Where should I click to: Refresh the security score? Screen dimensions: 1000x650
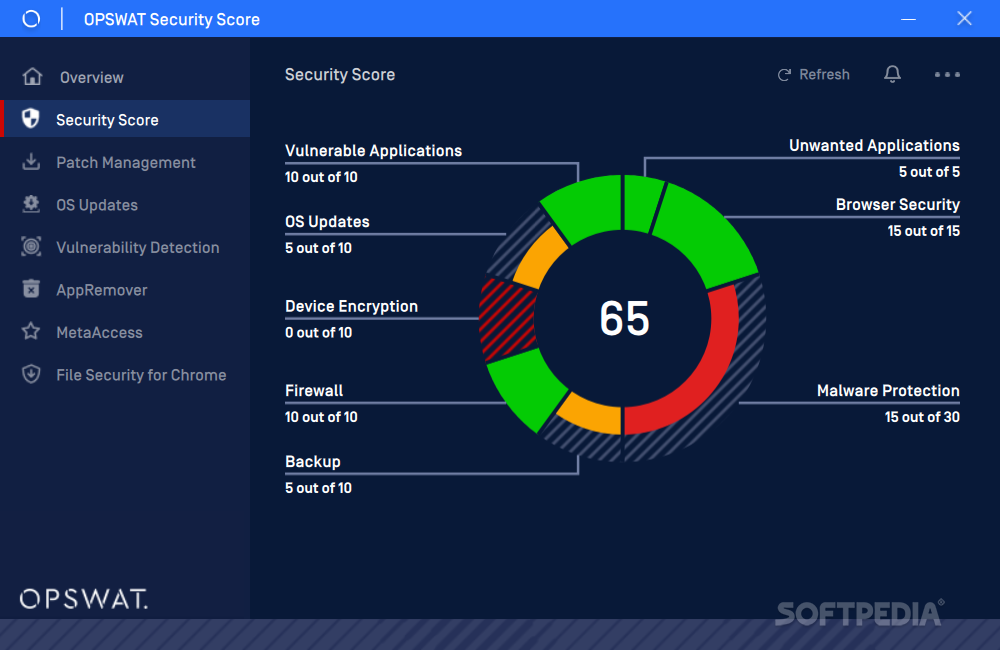pyautogui.click(x=814, y=75)
